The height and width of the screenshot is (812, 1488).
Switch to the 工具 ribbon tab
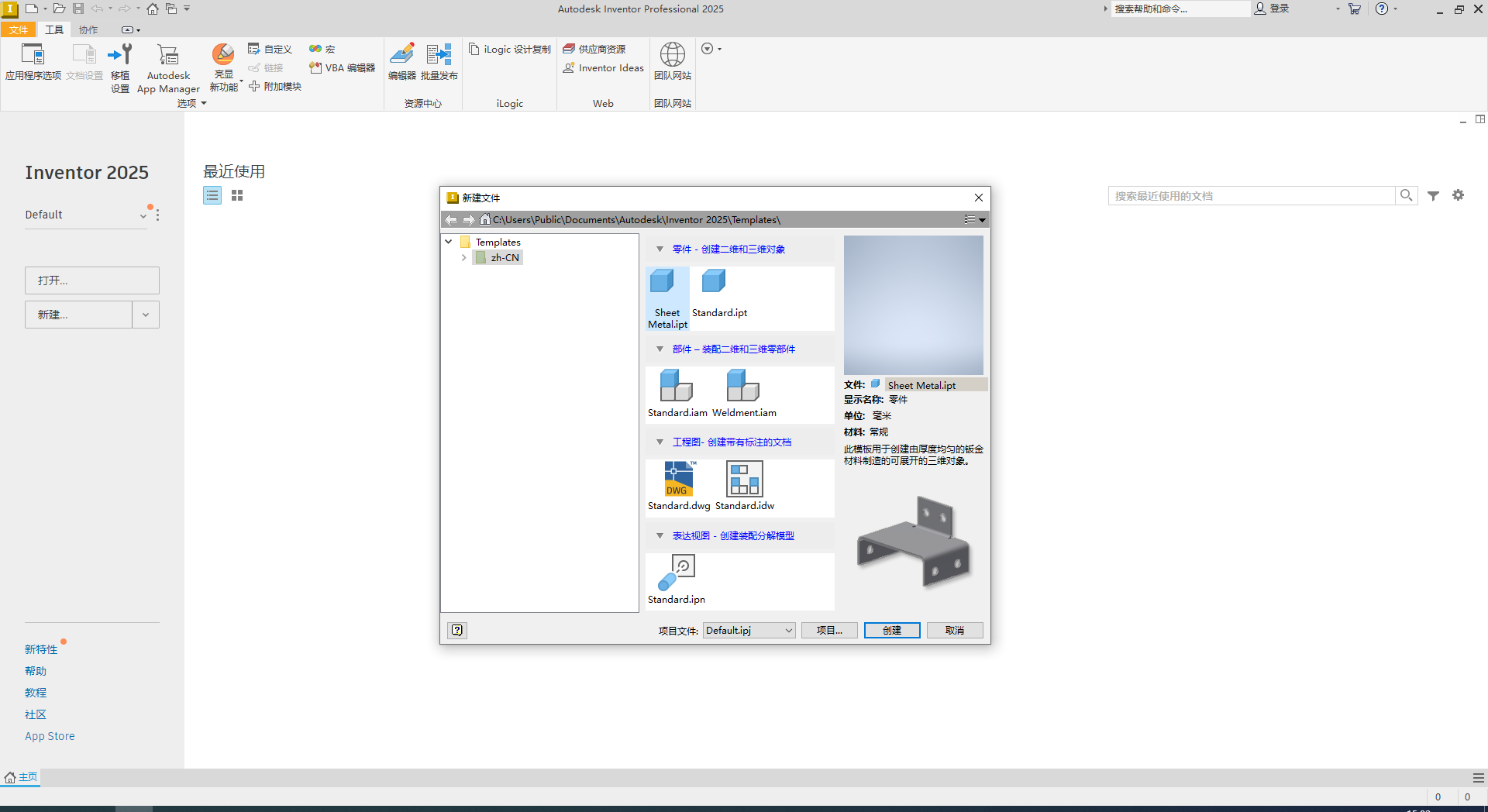53,29
